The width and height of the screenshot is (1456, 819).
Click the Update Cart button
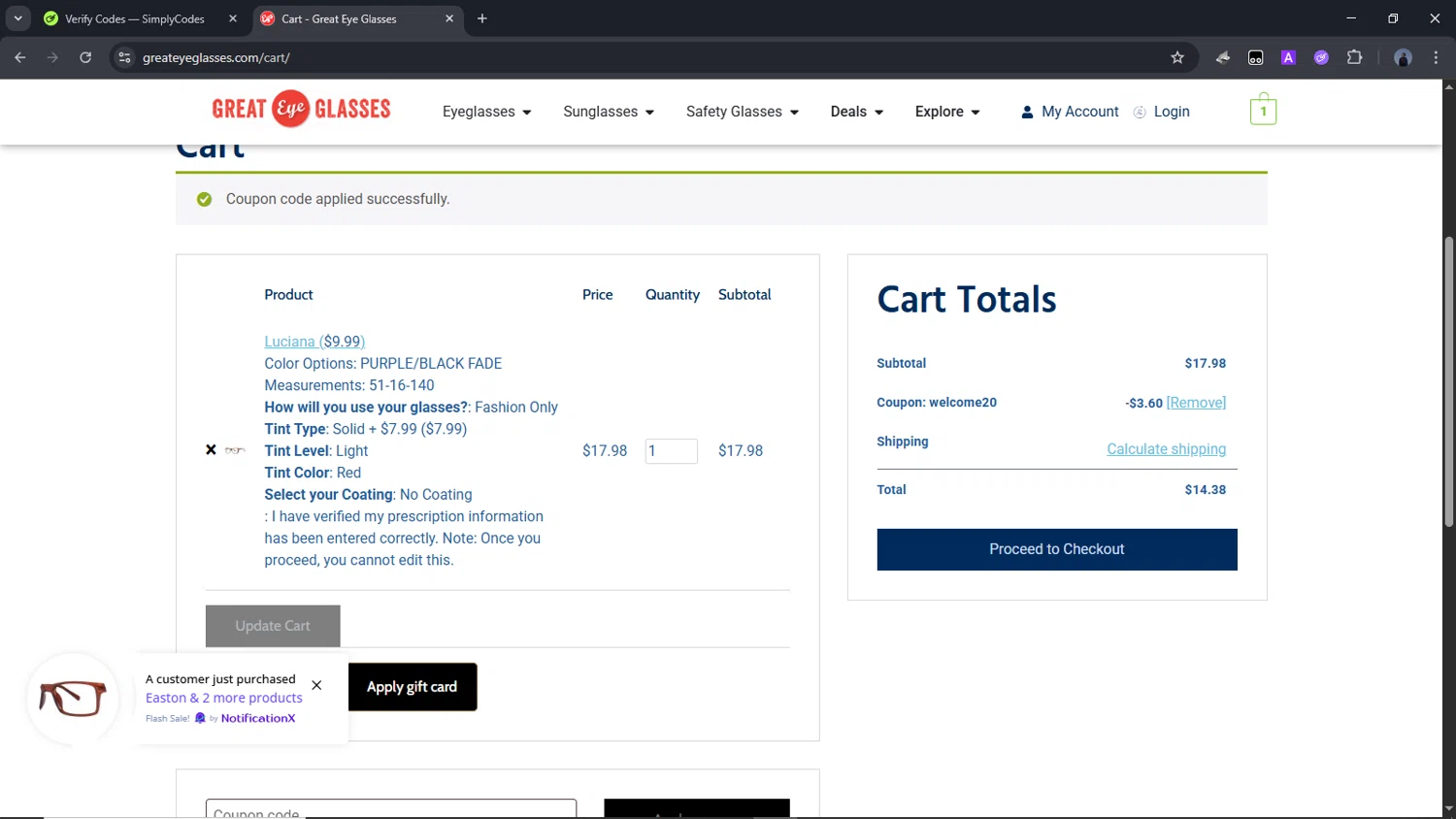click(273, 626)
